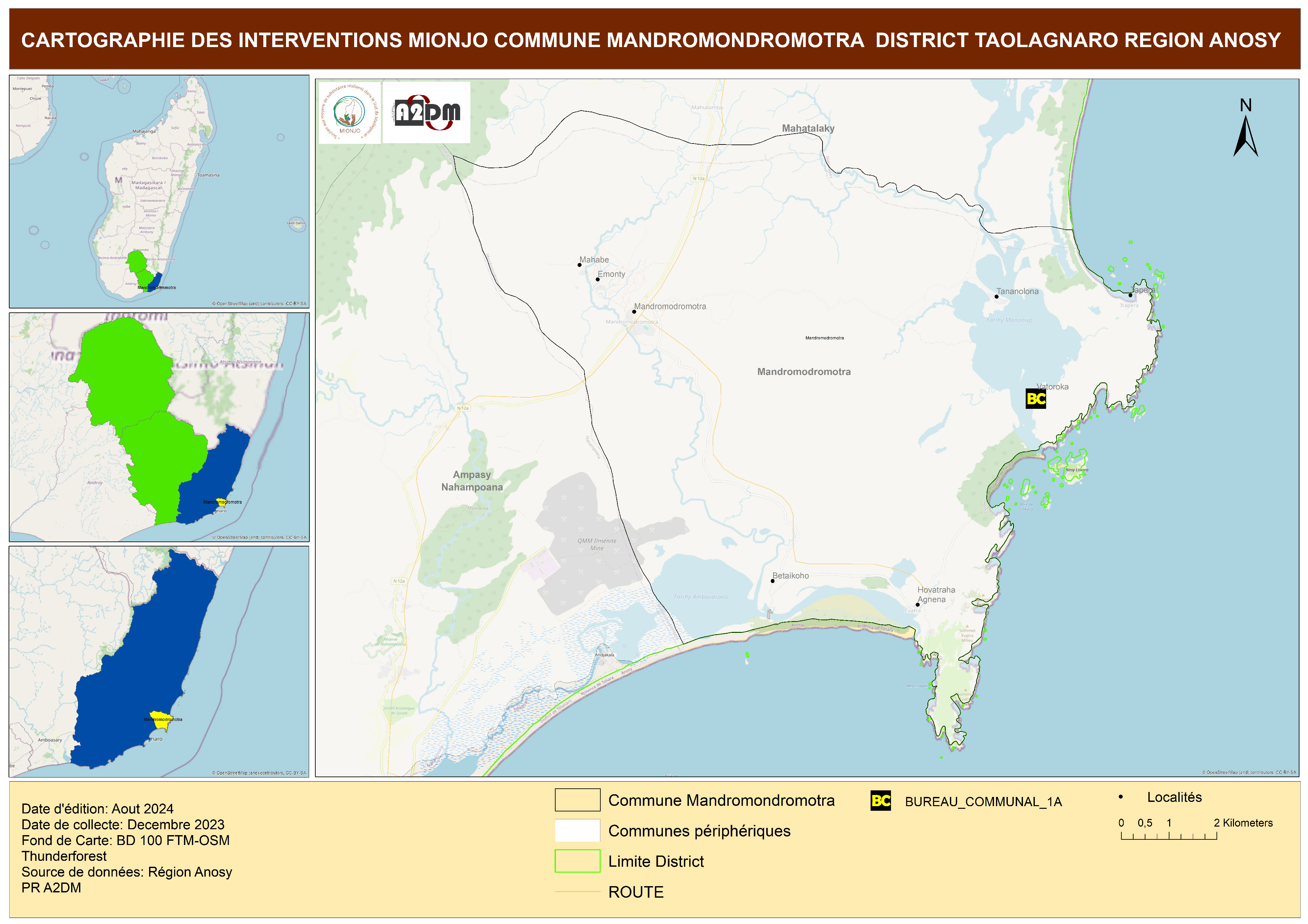This screenshot has width=1308, height=924.
Task: Click the MIONJO logo on the map
Action: coord(349,113)
